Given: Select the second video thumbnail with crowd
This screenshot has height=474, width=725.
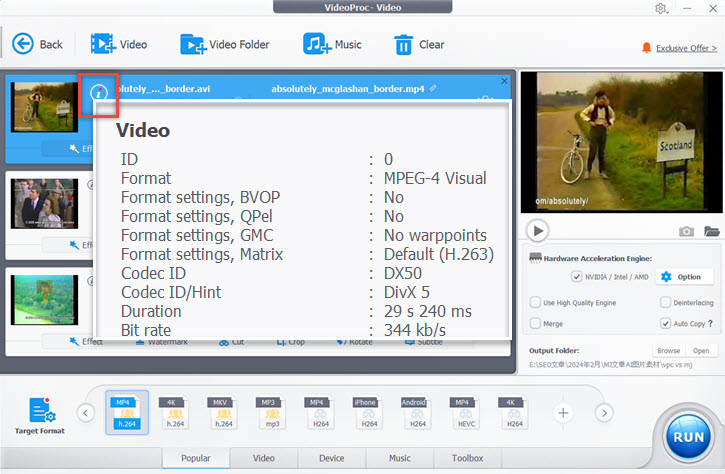Looking at the screenshot, I should click(x=44, y=203).
